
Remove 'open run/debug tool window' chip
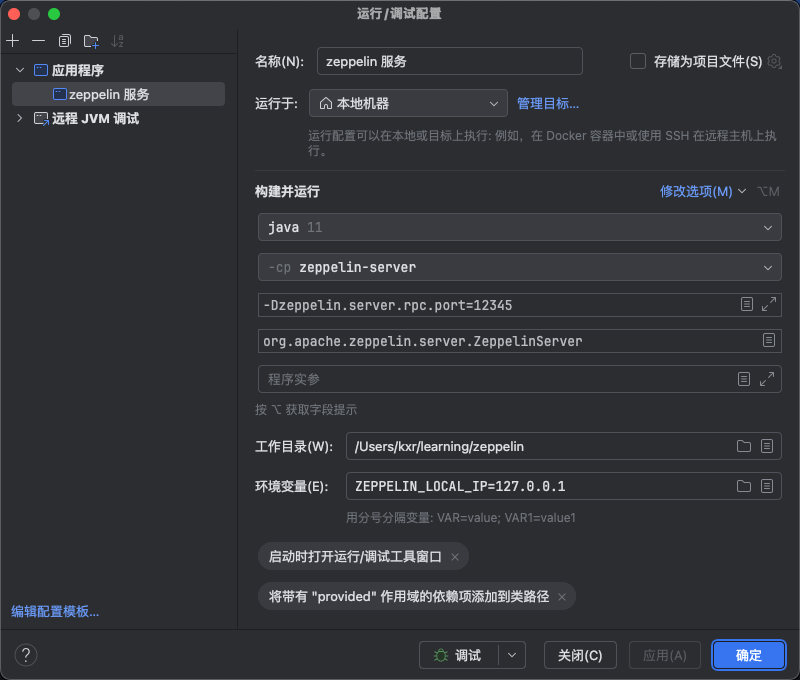tap(455, 557)
